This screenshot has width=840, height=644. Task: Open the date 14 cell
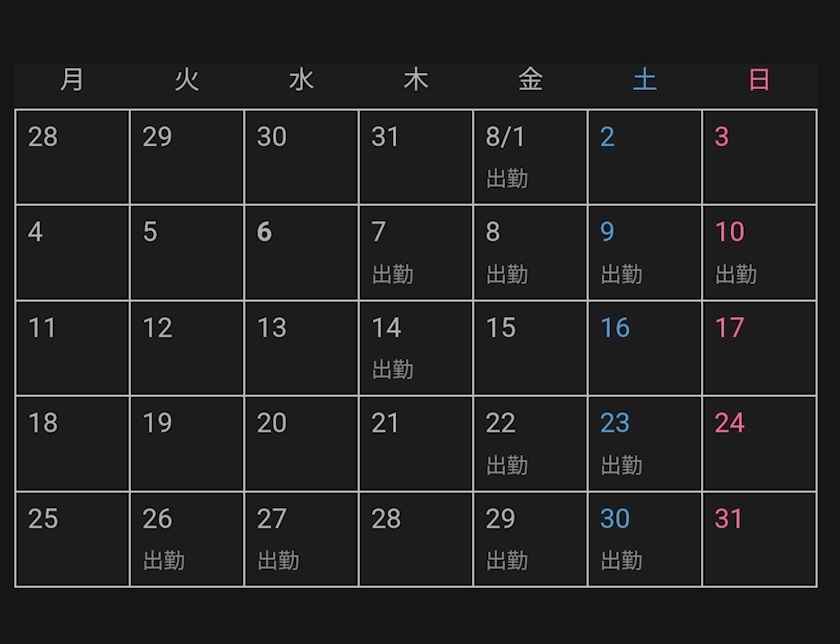415,348
